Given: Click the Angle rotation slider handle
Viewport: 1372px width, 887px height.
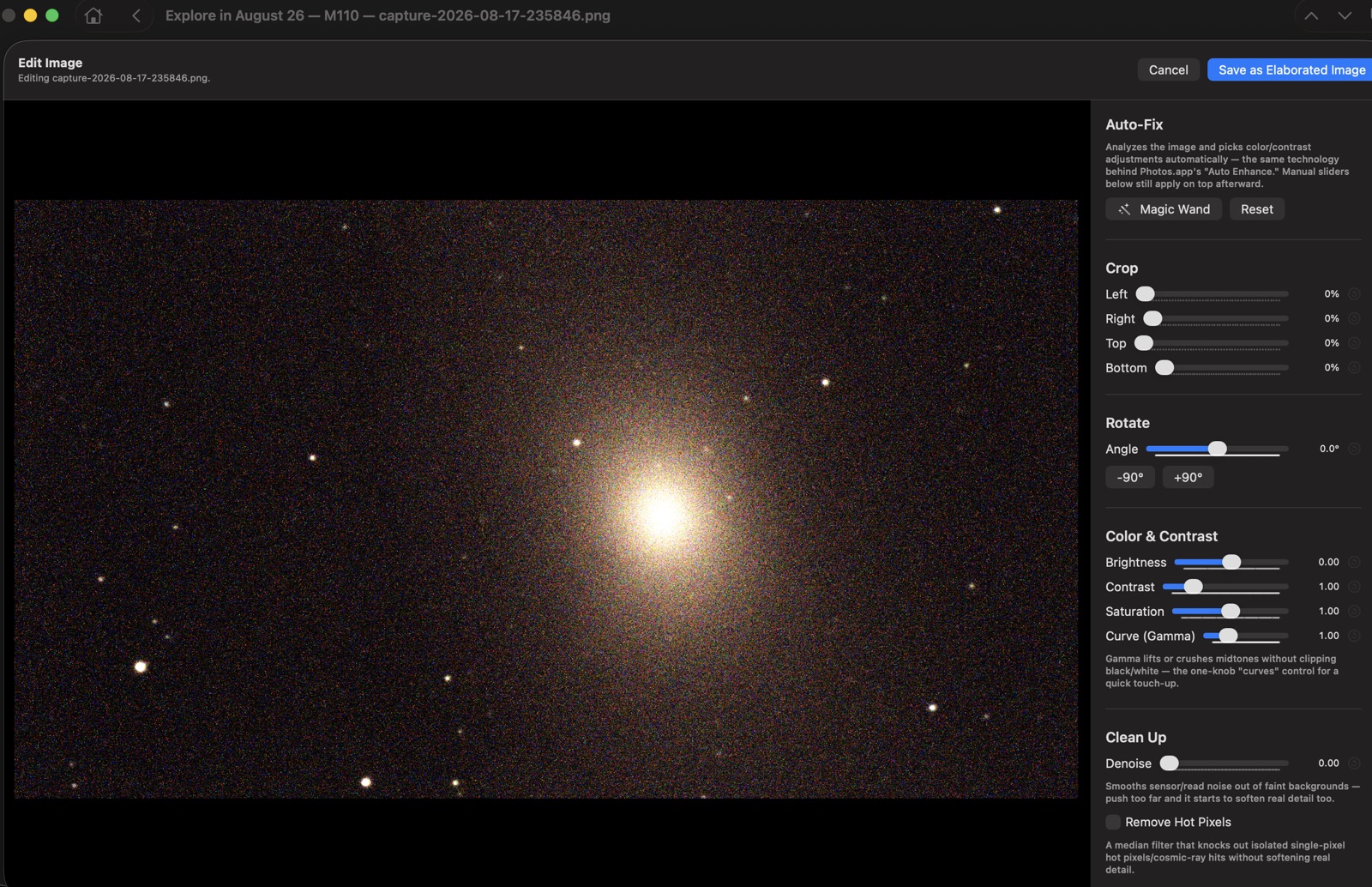Looking at the screenshot, I should point(1217,449).
